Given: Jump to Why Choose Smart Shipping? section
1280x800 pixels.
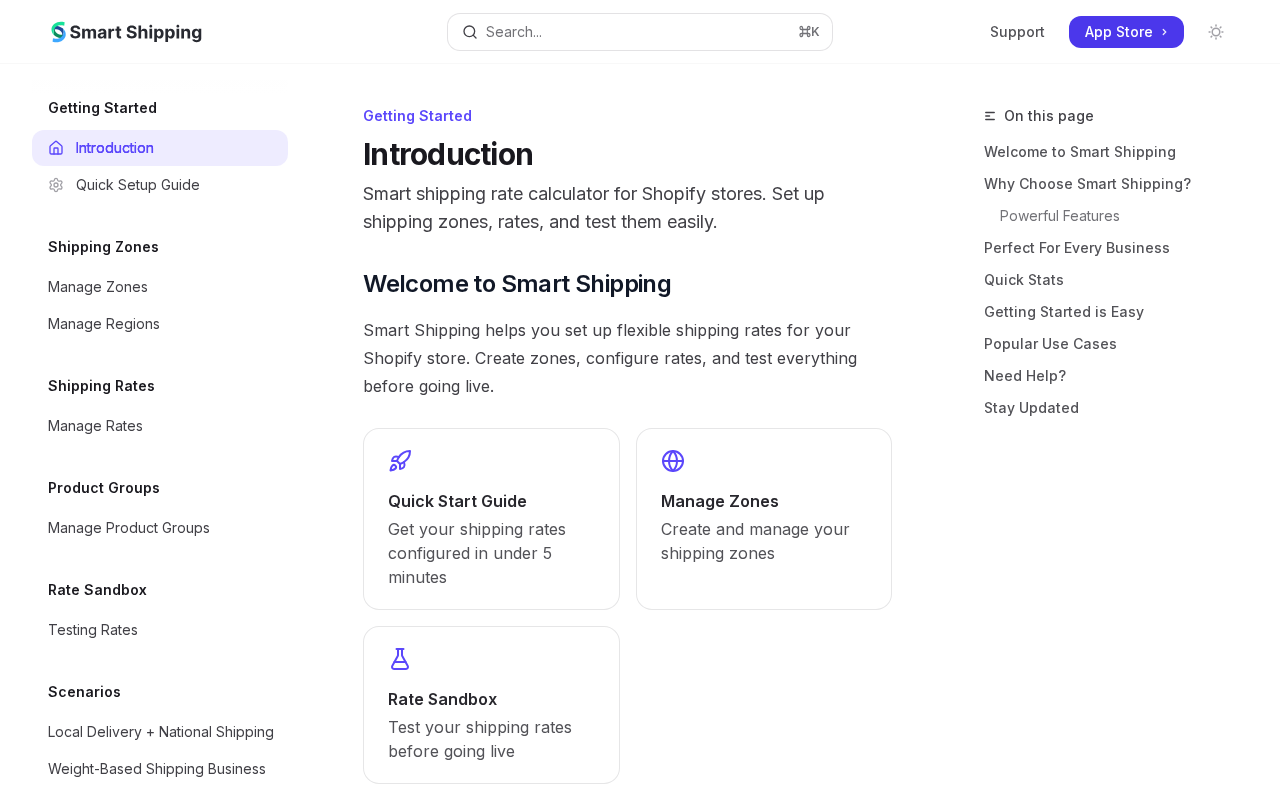Looking at the screenshot, I should (x=1087, y=184).
